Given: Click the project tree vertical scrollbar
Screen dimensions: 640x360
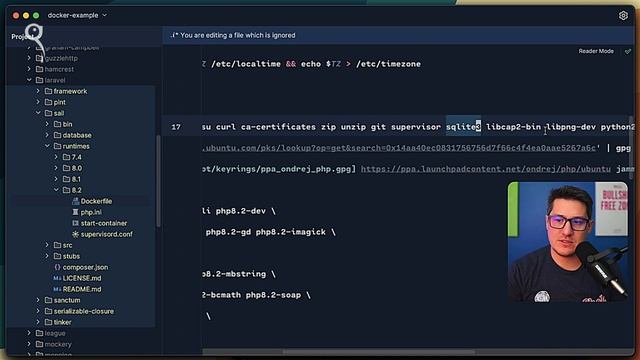Looking at the screenshot, I should pos(158,181).
